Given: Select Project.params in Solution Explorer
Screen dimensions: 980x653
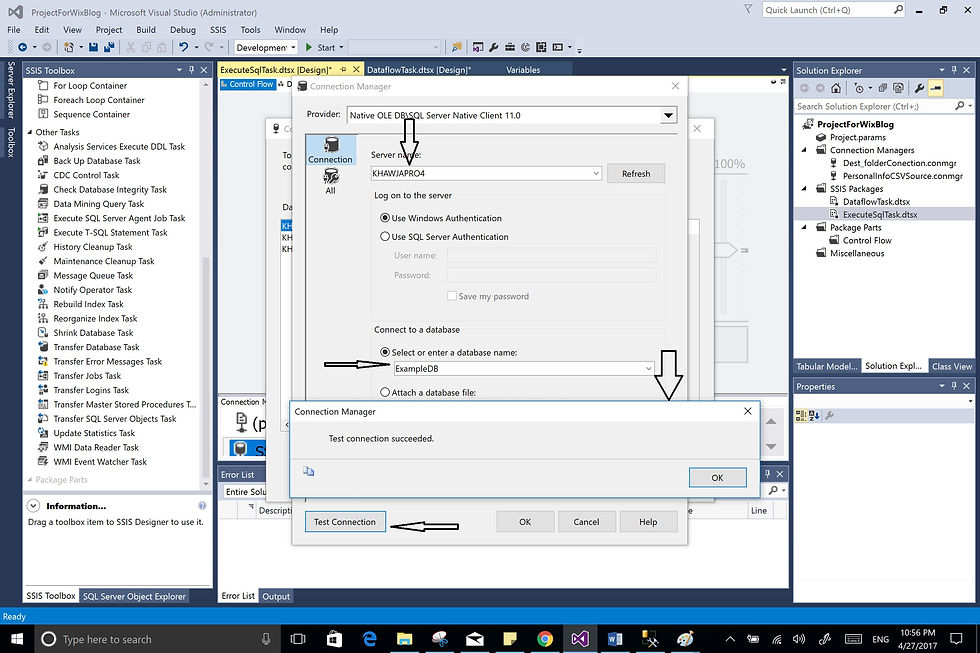Looking at the screenshot, I should pyautogui.click(x=858, y=137).
